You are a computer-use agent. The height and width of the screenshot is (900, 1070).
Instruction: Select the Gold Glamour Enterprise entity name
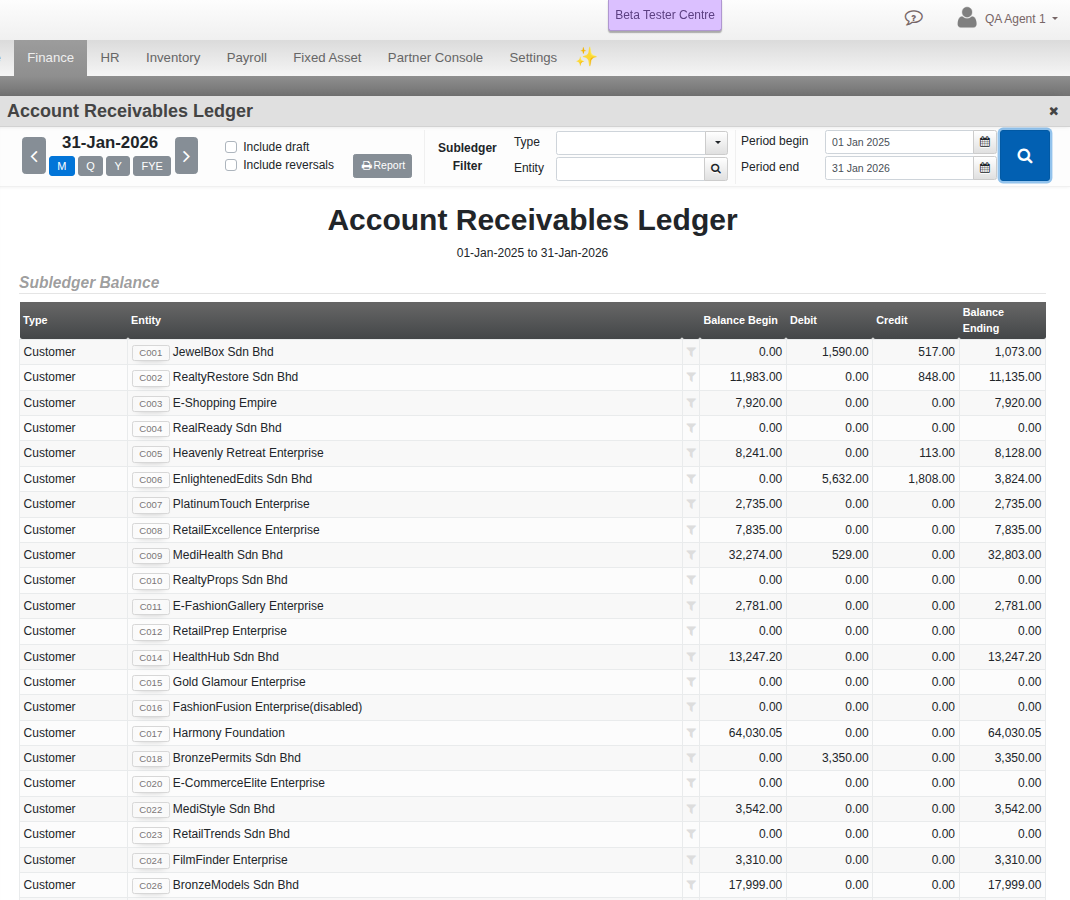coord(239,682)
